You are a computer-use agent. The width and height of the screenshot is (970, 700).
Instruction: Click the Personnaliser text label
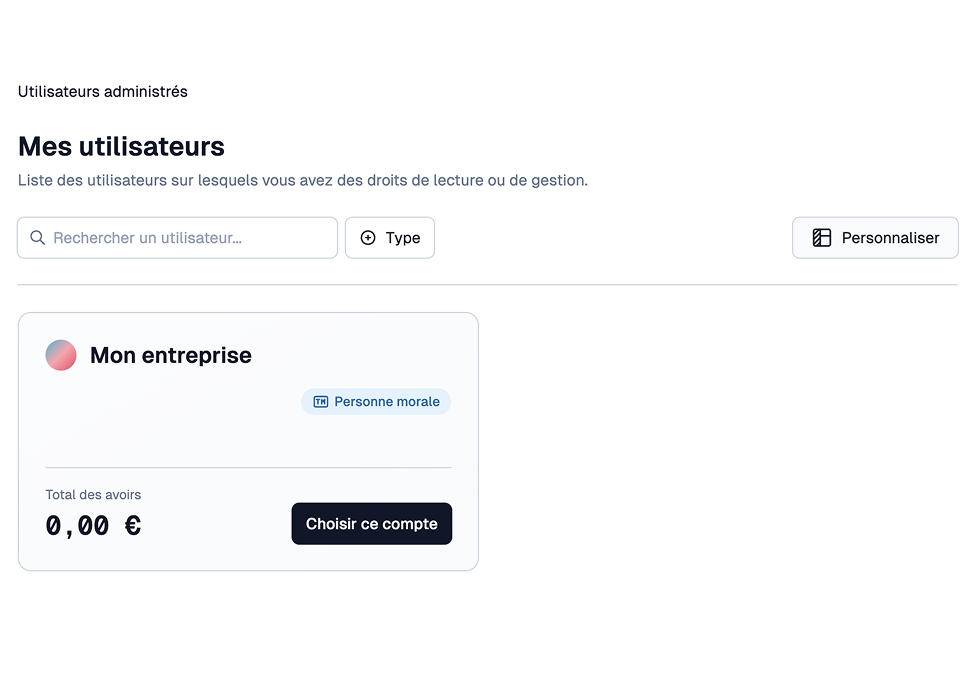[x=890, y=238]
